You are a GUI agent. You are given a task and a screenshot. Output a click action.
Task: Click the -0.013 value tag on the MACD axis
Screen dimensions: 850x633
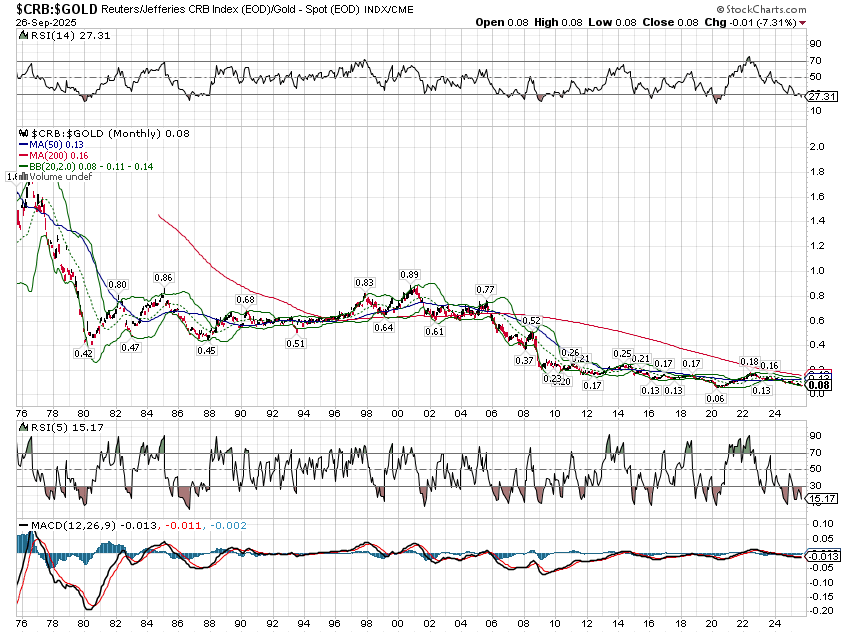point(823,557)
